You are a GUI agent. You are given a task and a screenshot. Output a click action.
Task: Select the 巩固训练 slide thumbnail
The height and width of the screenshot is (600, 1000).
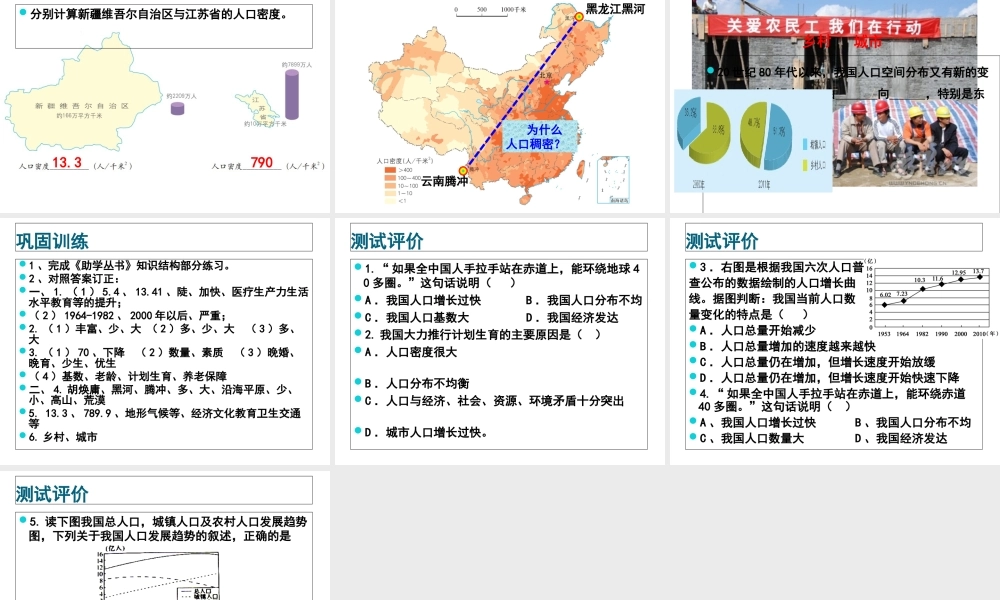pyautogui.click(x=165, y=341)
